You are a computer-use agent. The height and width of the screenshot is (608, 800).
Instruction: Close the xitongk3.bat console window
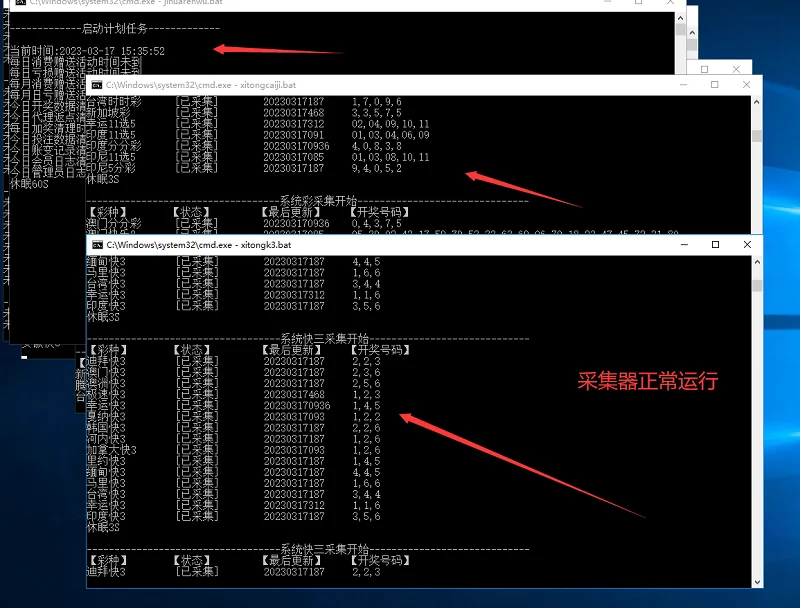(747, 245)
